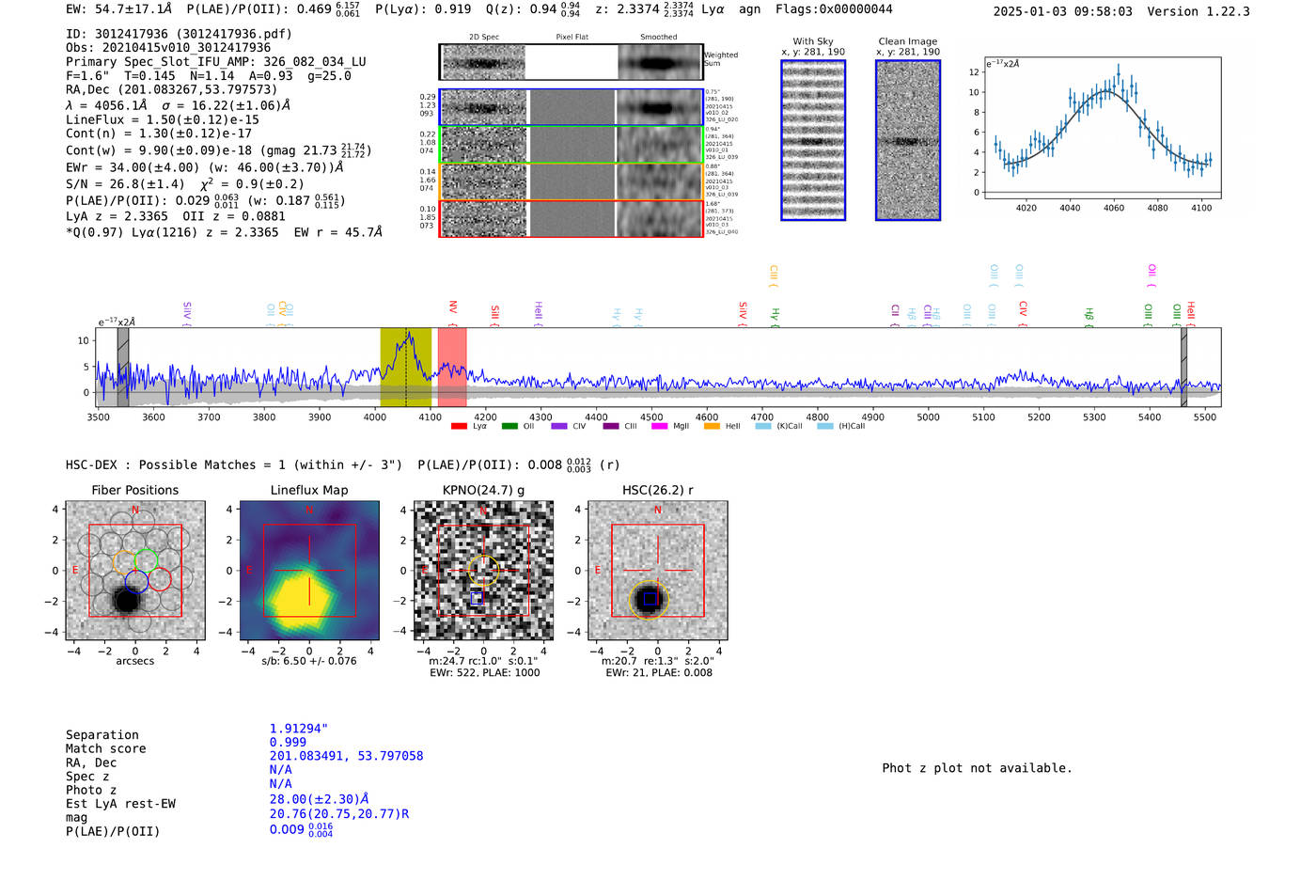Click the blue RA, Dec value 201.083491, 53.797058
This screenshot has height=896, width=1316.
coord(346,756)
